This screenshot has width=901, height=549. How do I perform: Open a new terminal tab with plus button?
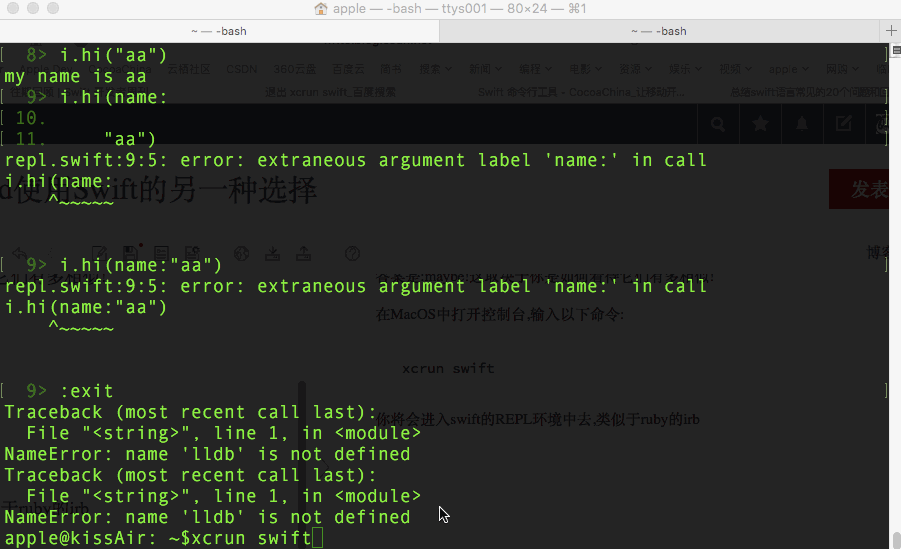coord(891,31)
